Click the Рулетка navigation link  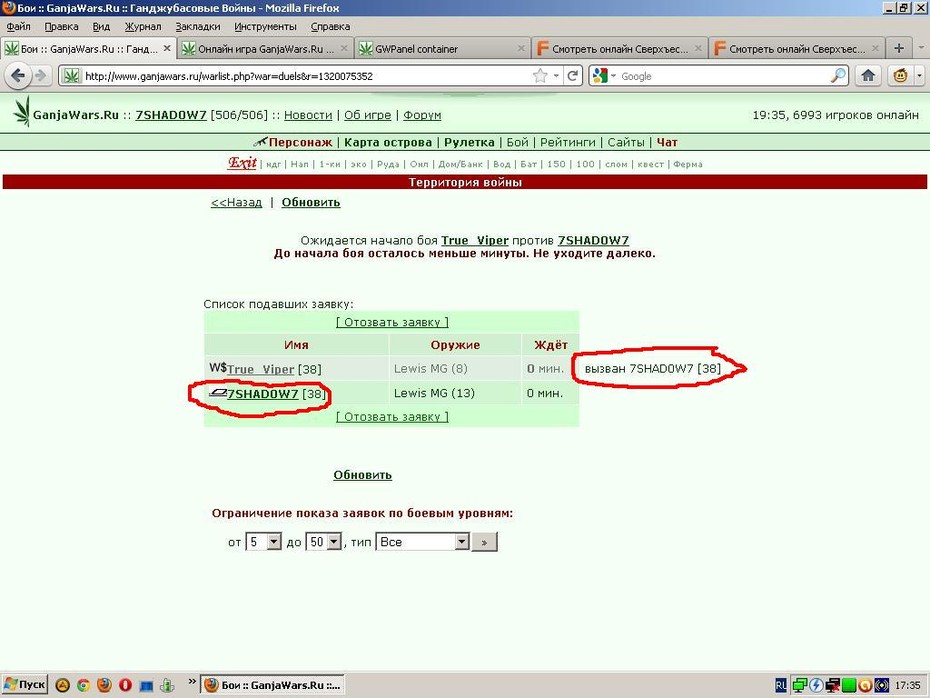point(469,142)
